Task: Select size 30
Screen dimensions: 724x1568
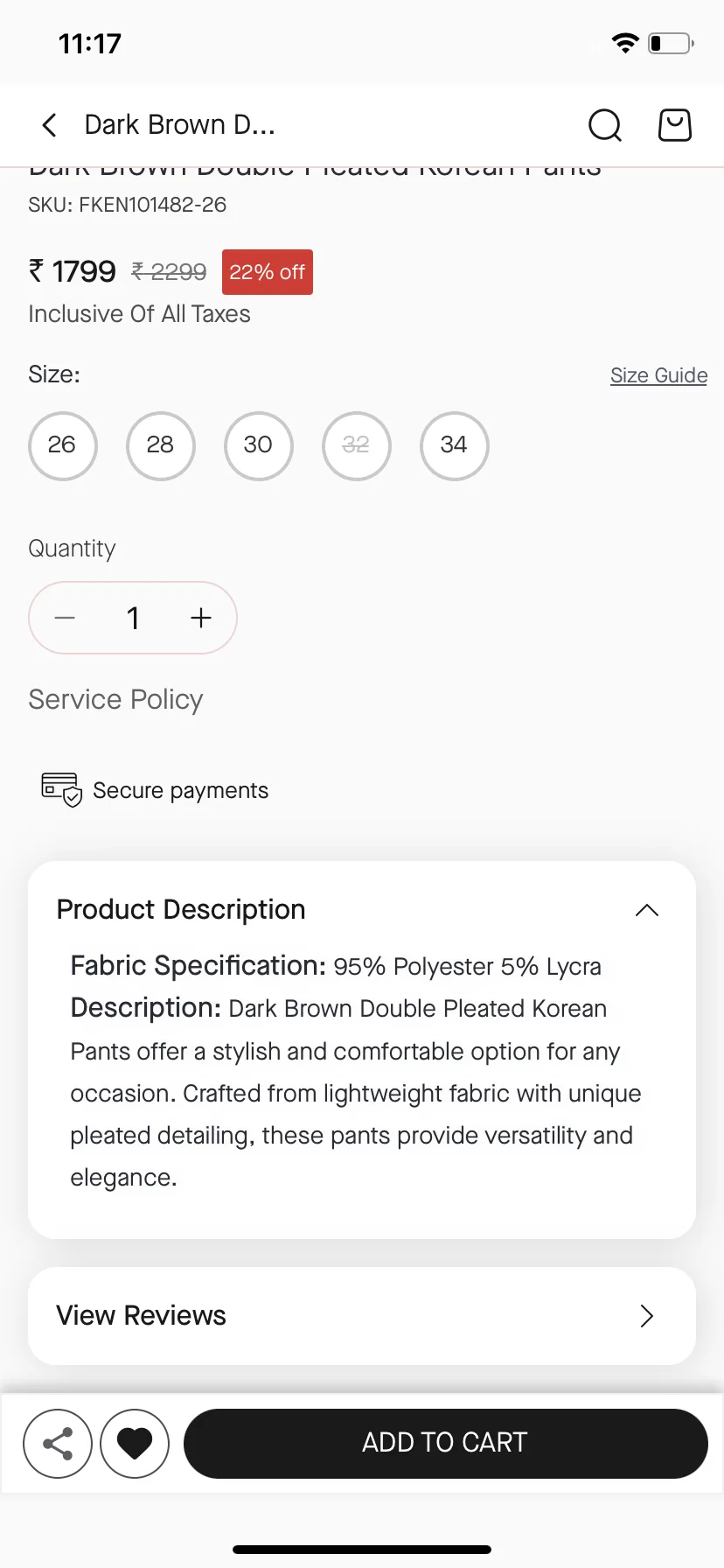Action: coord(258,445)
